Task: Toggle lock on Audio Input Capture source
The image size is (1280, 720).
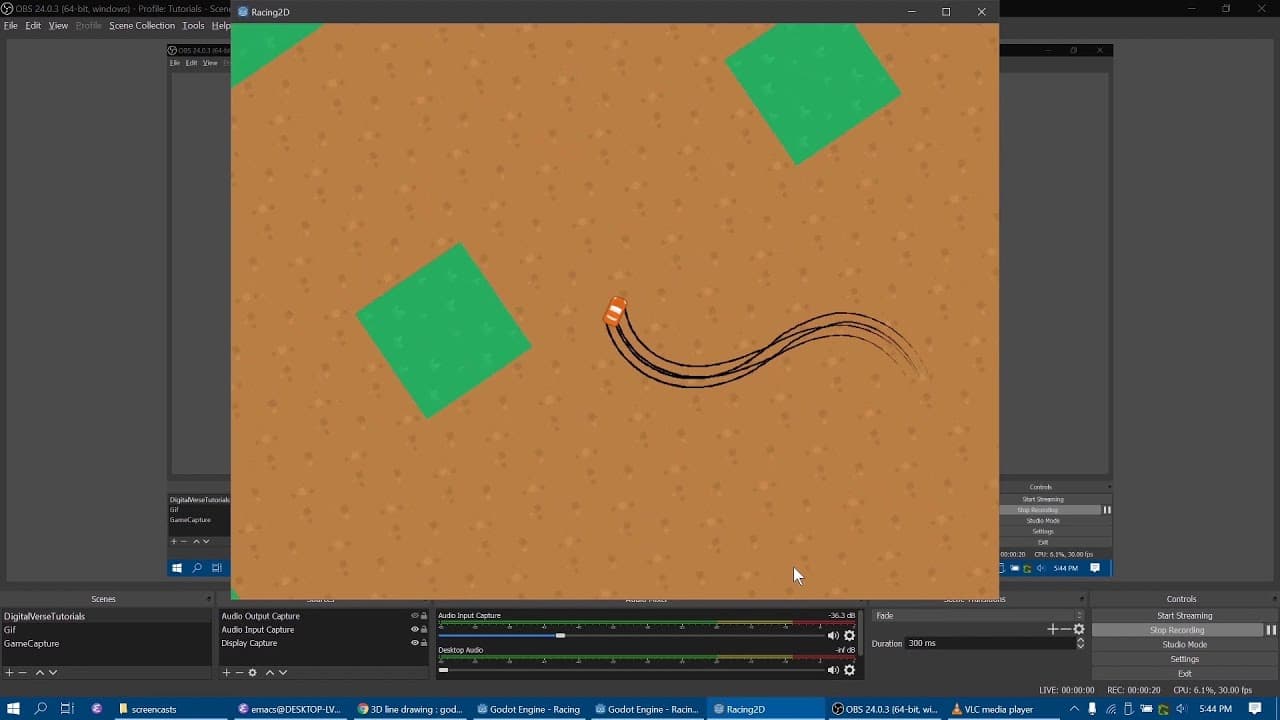Action: pos(424,629)
